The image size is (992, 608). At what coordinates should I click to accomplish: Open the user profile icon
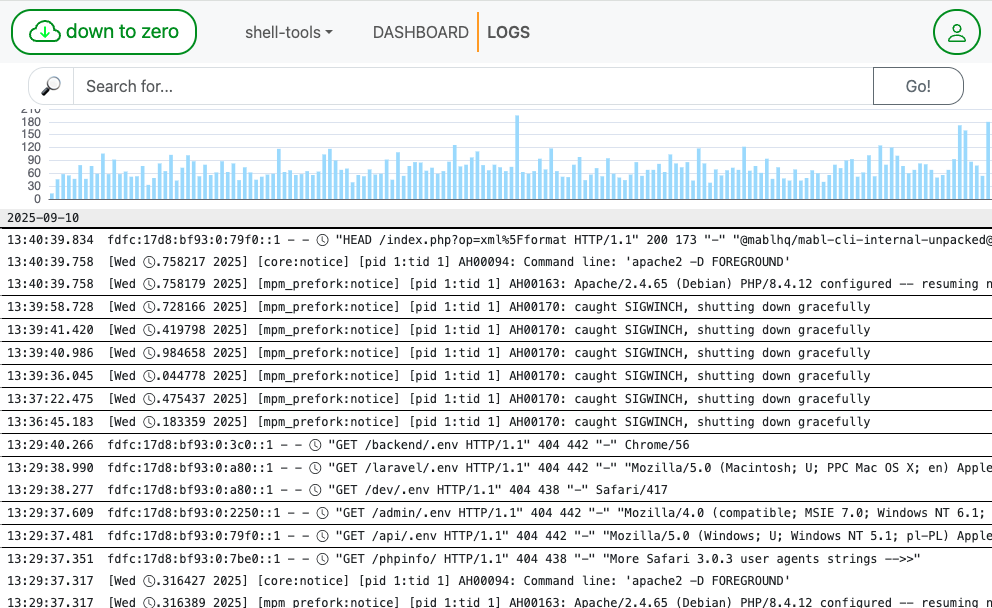coord(956,32)
